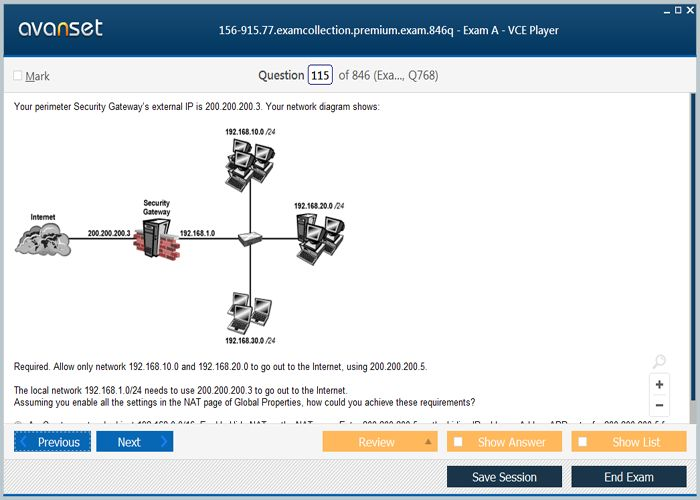
Task: Click End Exam button
Action: click(x=628, y=477)
